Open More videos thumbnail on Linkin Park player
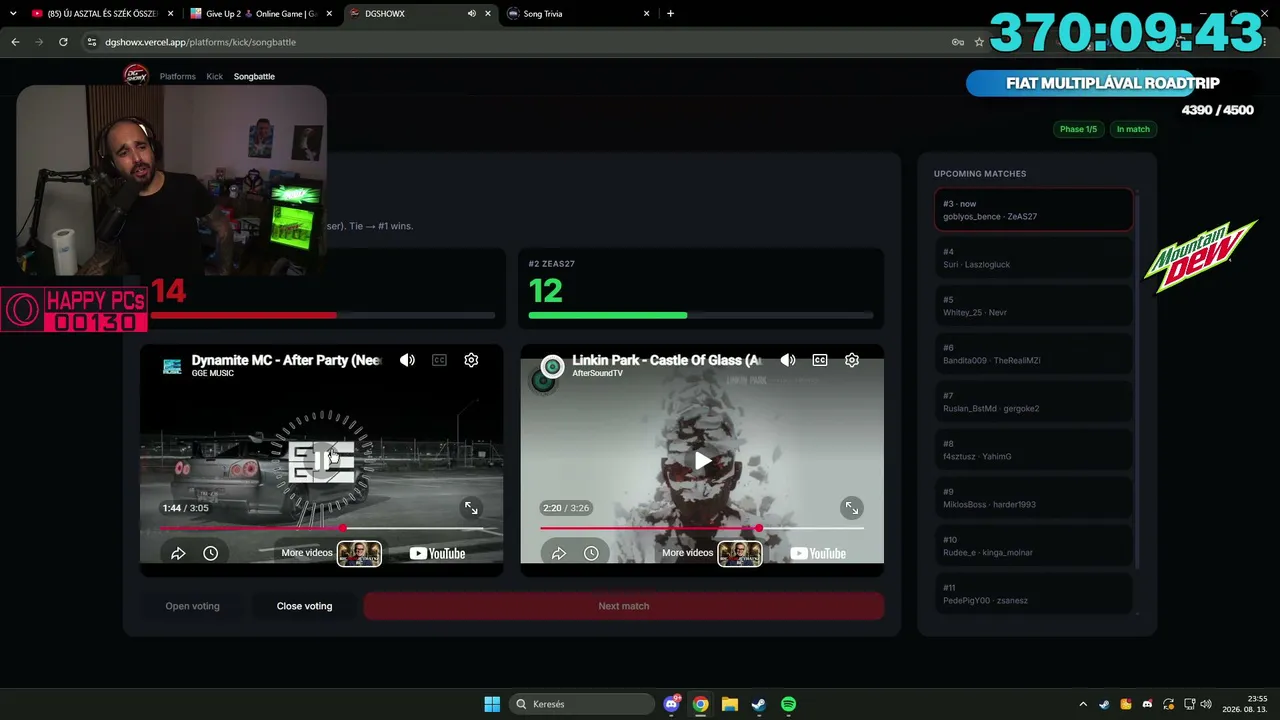Image resolution: width=1280 pixels, height=720 pixels. pos(740,553)
